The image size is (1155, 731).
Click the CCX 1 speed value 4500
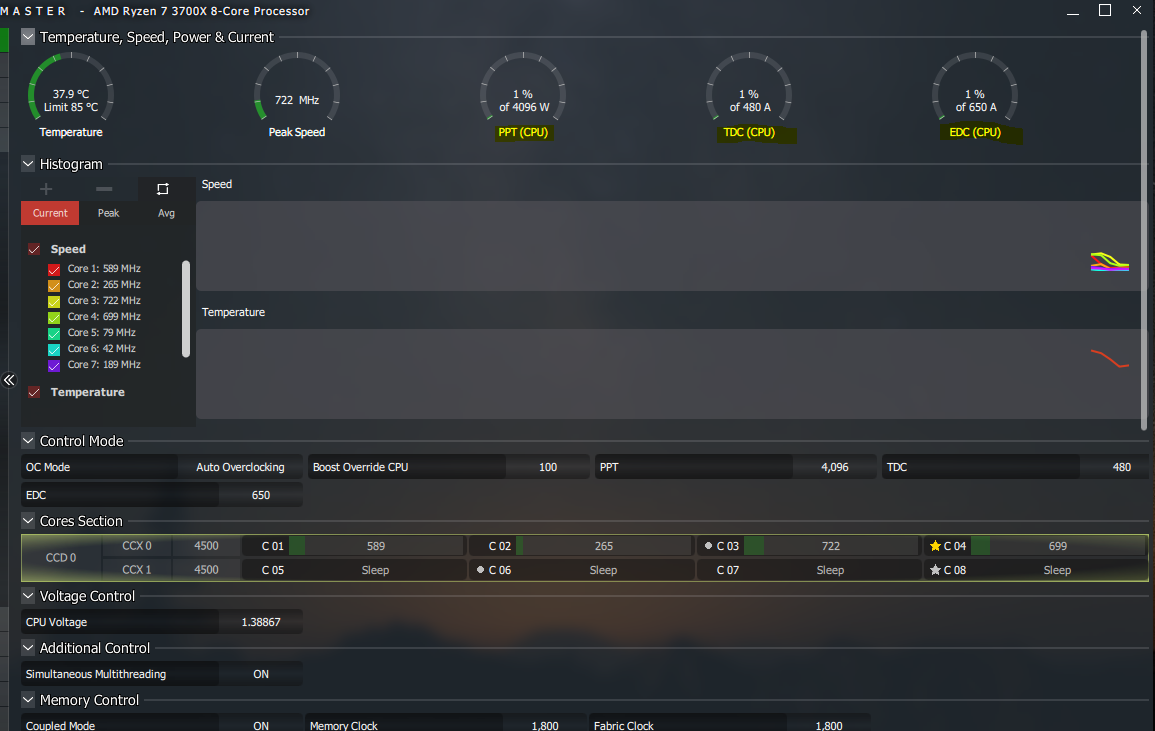tap(206, 570)
